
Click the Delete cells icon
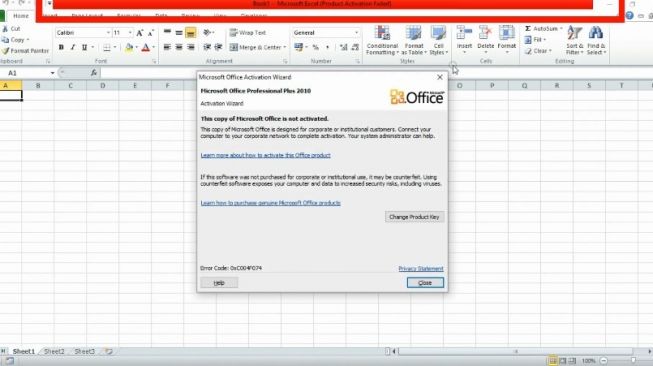pyautogui.click(x=485, y=33)
